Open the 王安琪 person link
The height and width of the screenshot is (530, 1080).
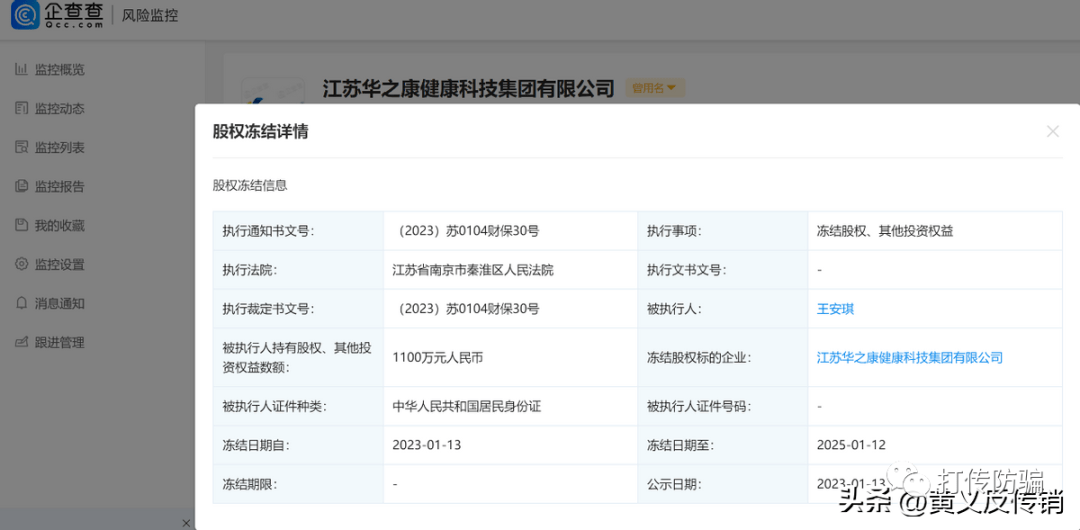click(835, 309)
